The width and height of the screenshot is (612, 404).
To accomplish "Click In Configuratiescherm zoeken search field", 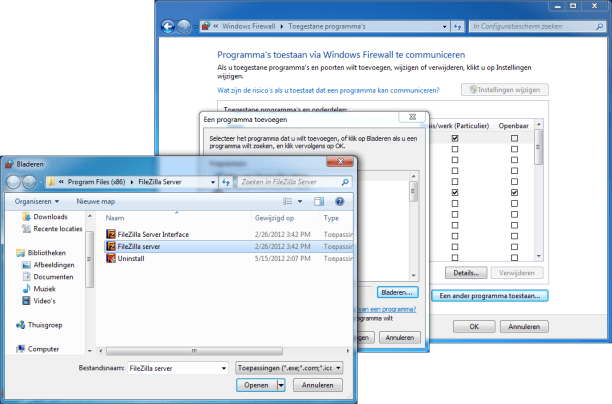I will 532,27.
